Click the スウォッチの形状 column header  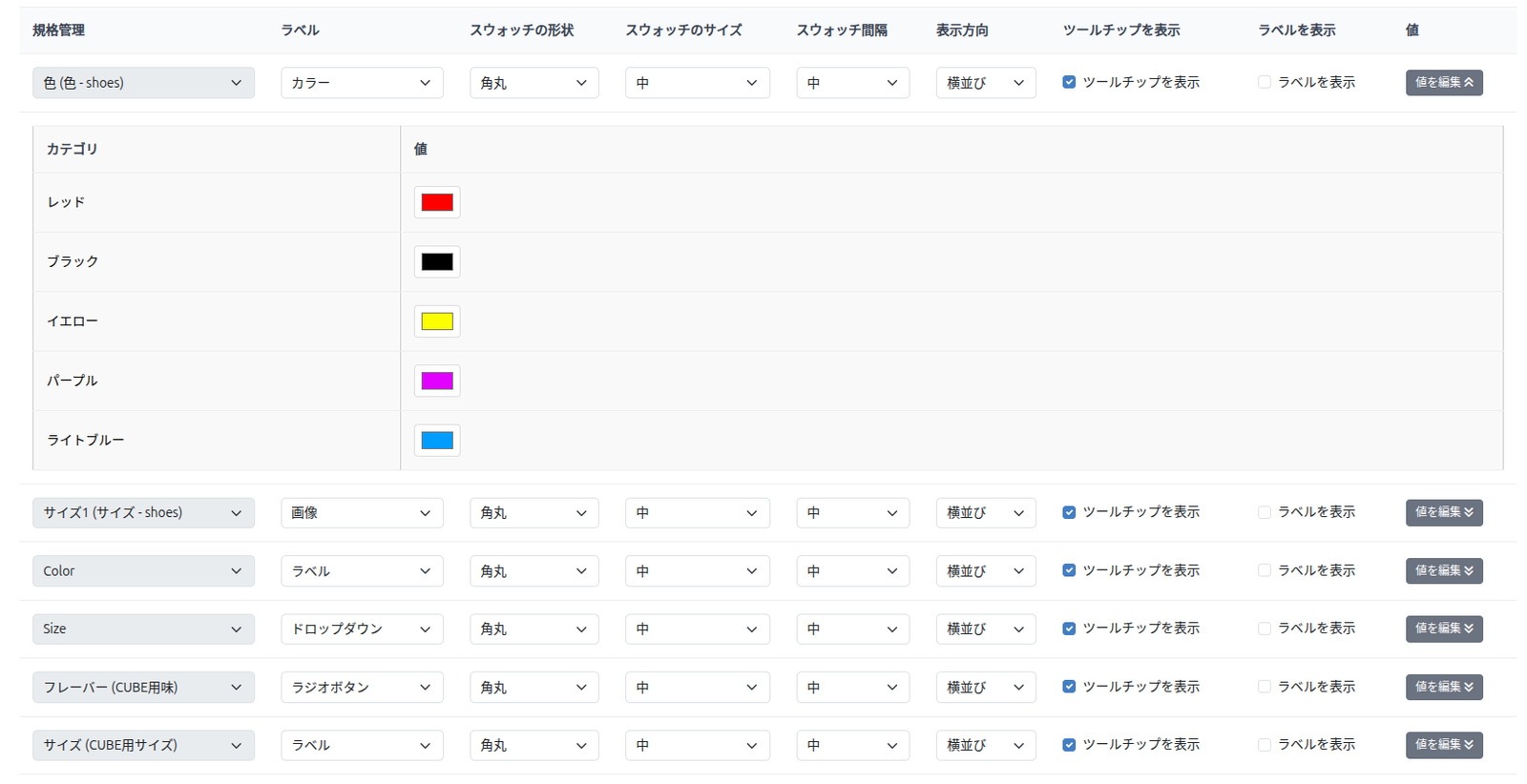pyautogui.click(x=521, y=31)
